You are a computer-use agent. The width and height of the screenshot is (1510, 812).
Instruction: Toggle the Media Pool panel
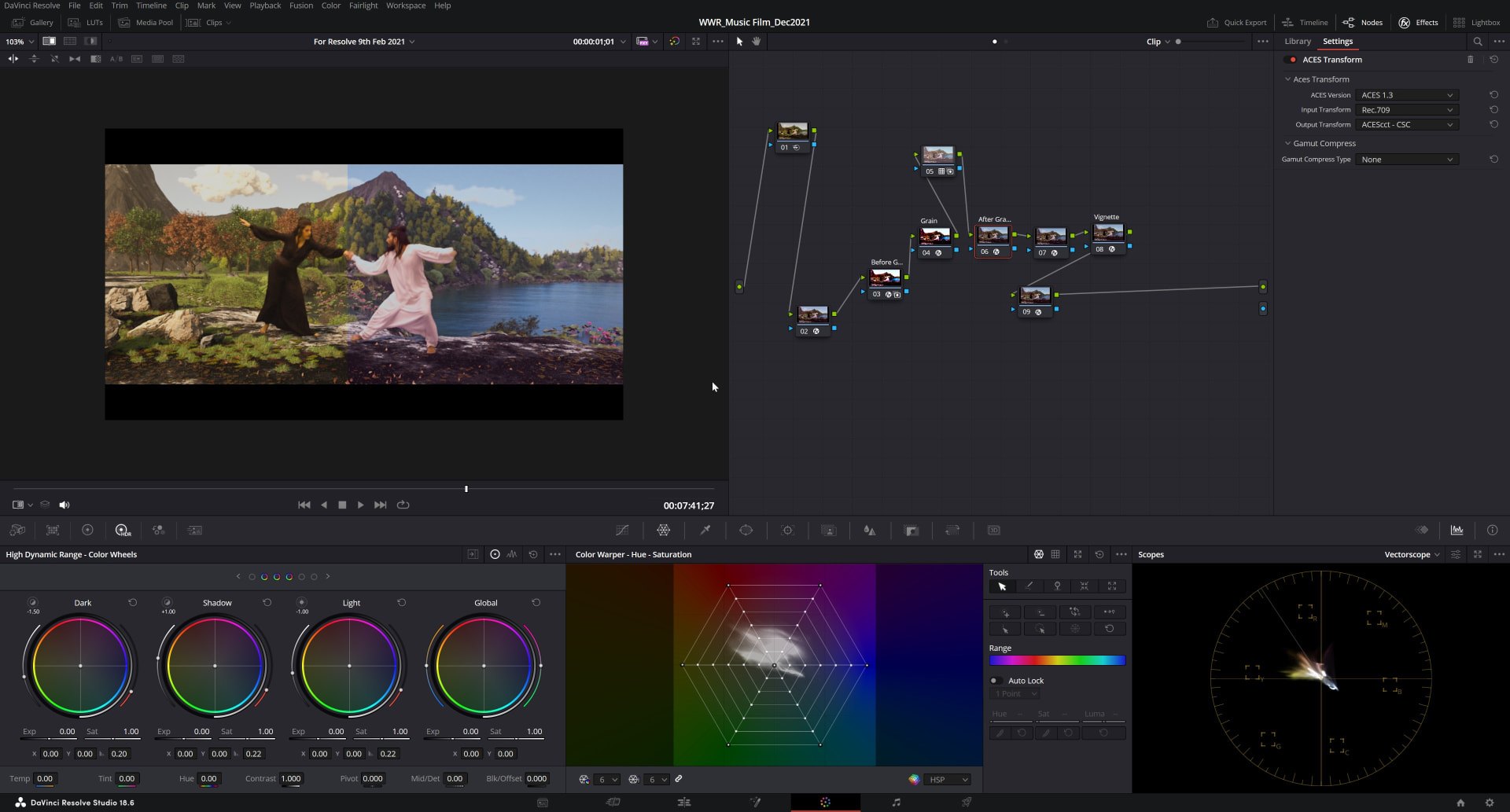click(x=145, y=23)
